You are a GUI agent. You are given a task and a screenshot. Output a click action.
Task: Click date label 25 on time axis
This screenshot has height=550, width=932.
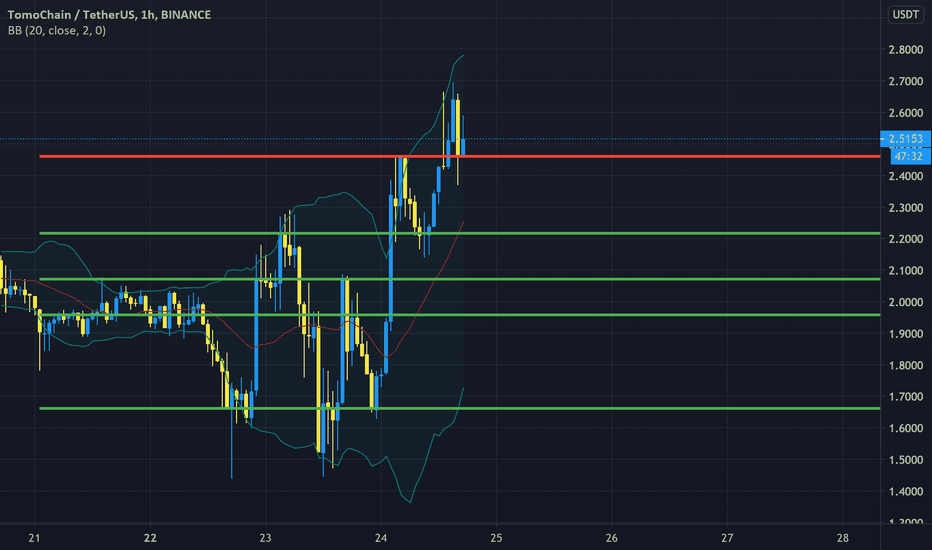pos(496,538)
